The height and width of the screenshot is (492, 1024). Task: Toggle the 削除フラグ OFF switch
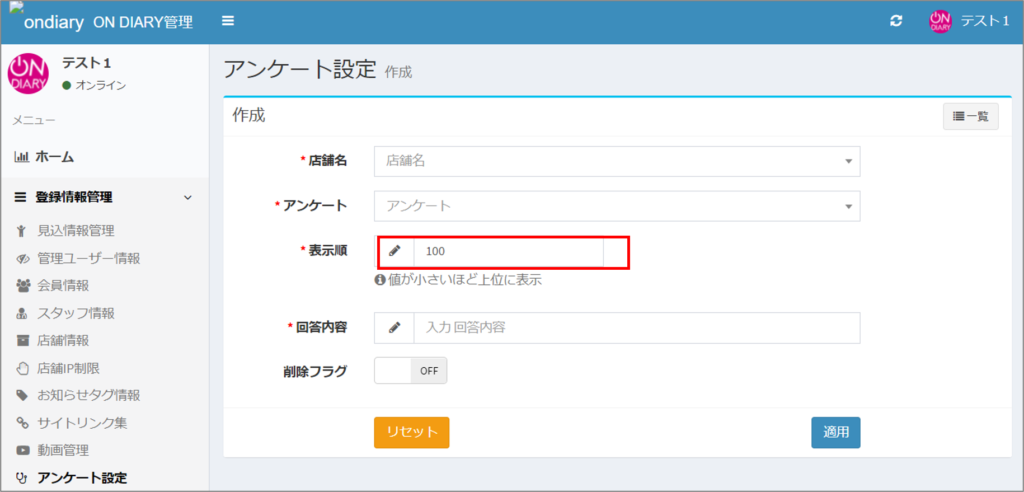pos(410,370)
